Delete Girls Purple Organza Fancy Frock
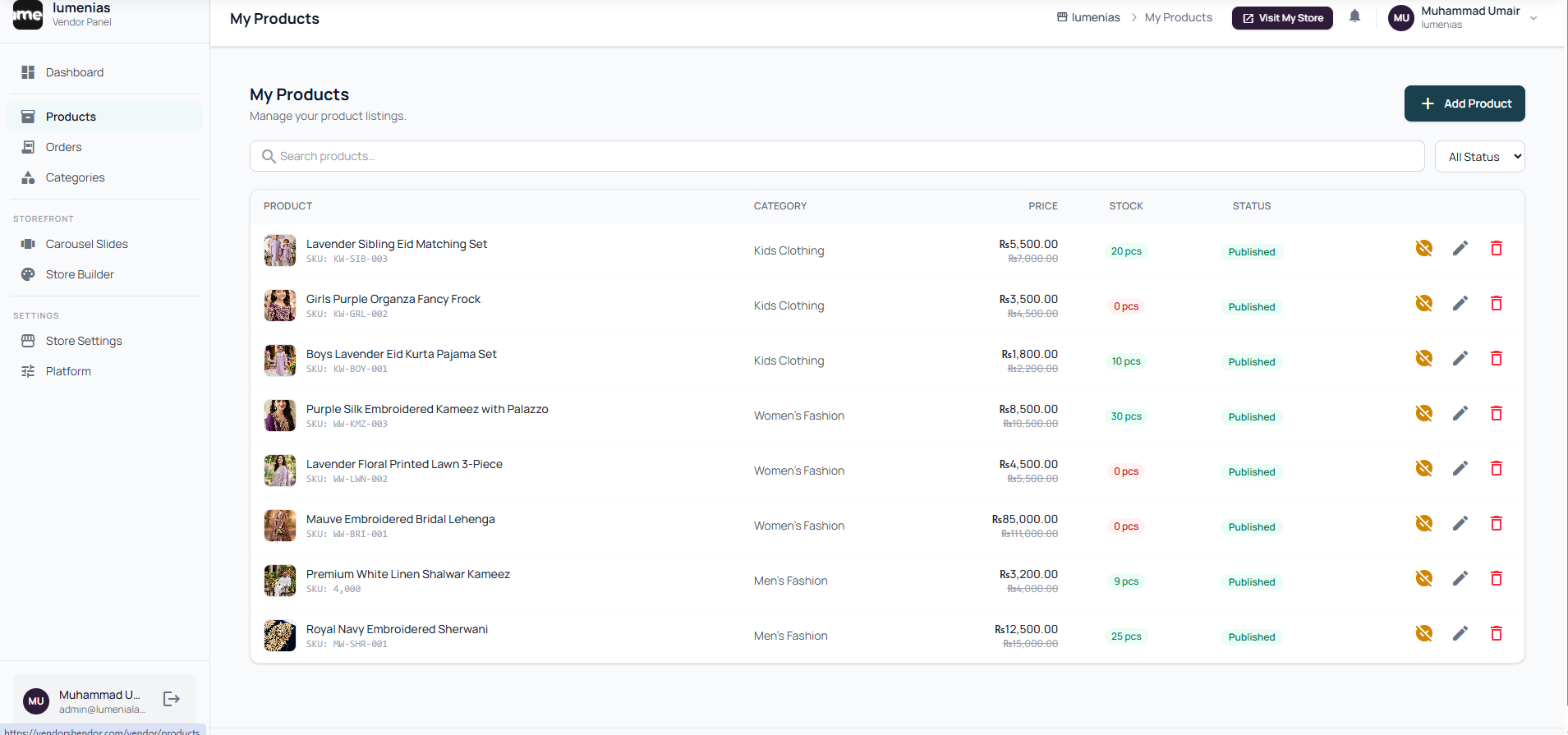This screenshot has width=1568, height=735. point(1497,303)
